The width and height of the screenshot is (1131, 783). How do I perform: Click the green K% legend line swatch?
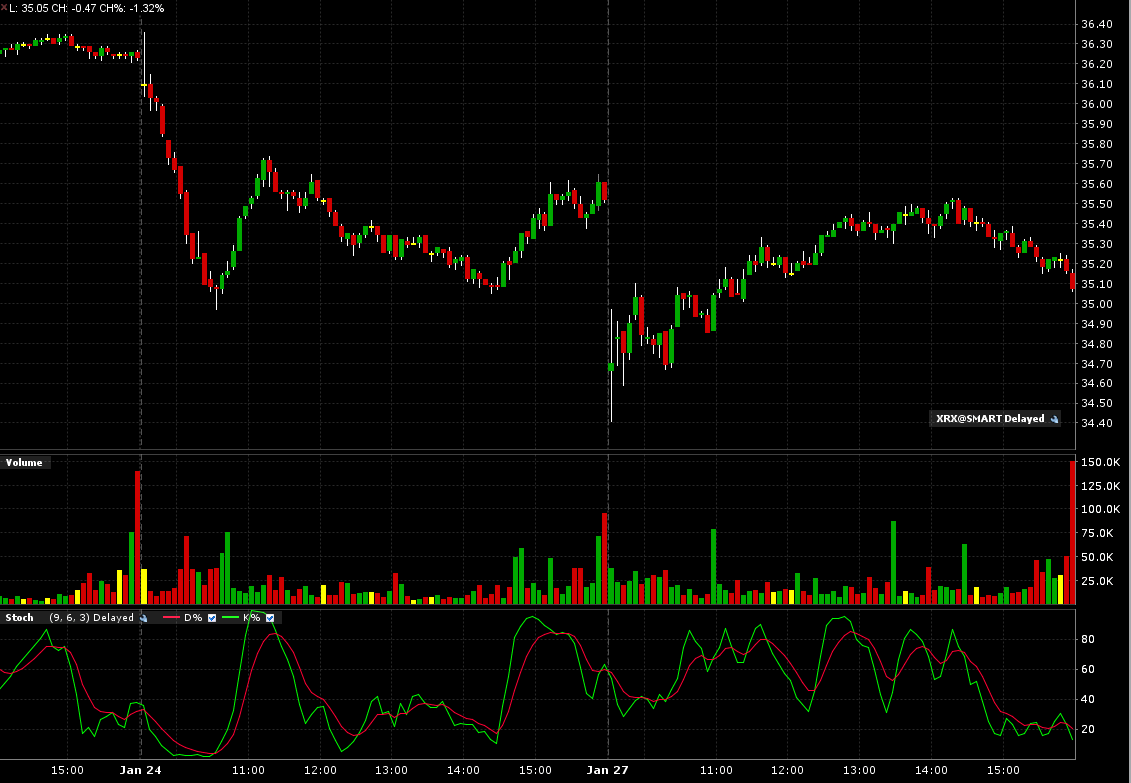click(230, 618)
